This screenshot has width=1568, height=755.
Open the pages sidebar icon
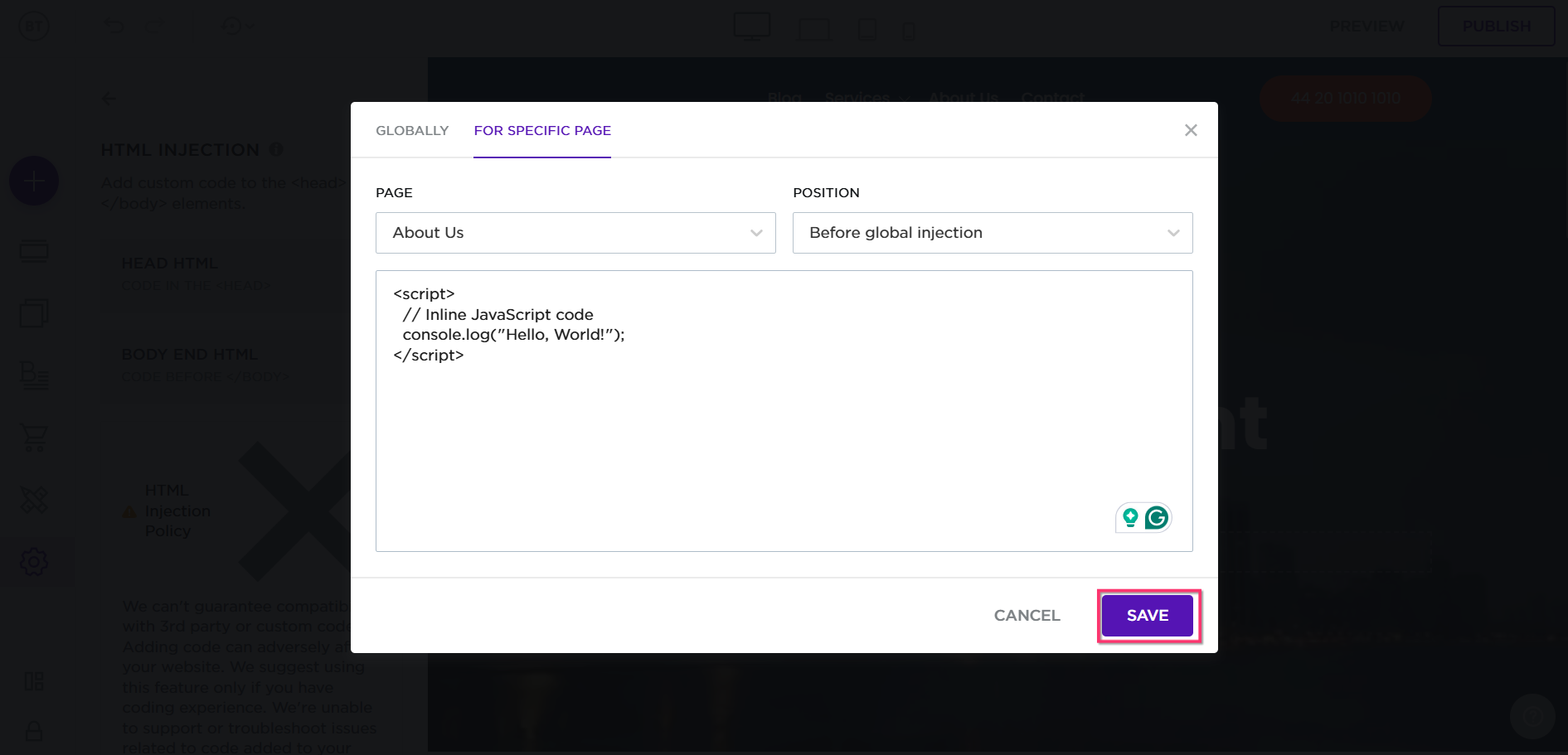pos(34,313)
